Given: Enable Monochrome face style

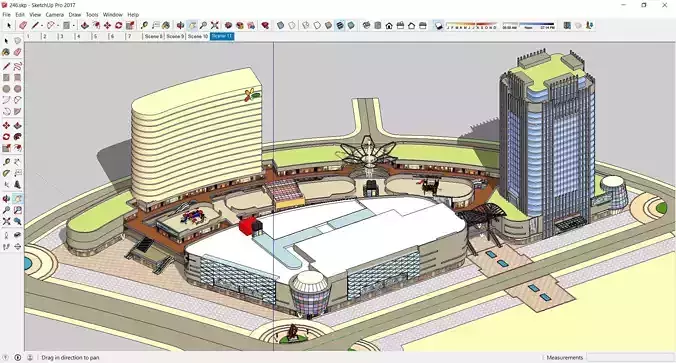Looking at the screenshot, I should click(x=351, y=25).
